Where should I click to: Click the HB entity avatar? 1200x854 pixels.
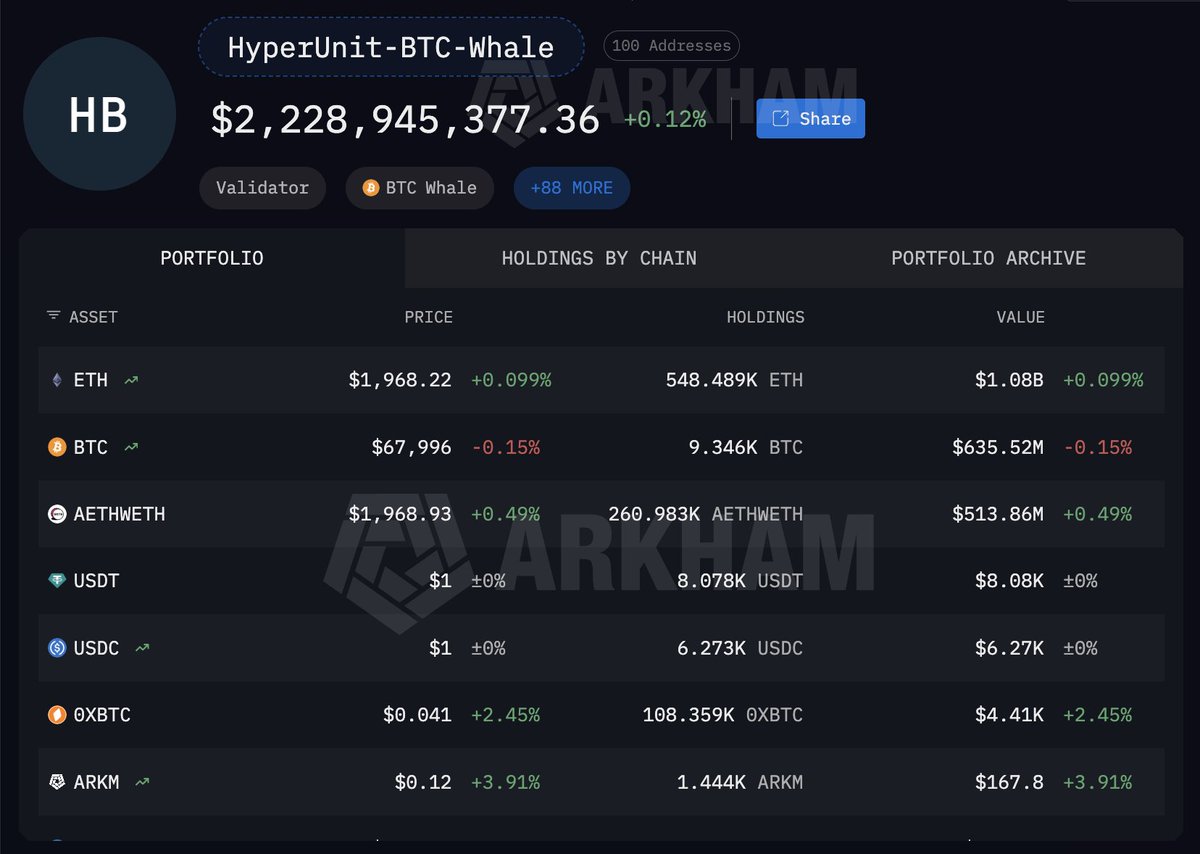99,114
